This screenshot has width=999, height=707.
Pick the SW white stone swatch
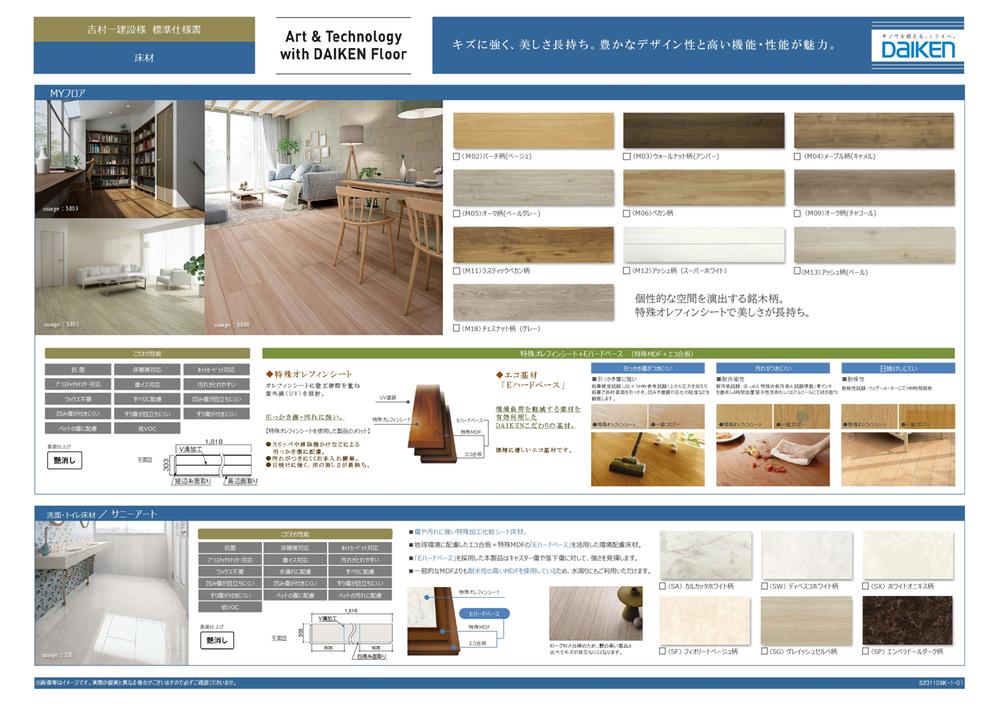(807, 555)
